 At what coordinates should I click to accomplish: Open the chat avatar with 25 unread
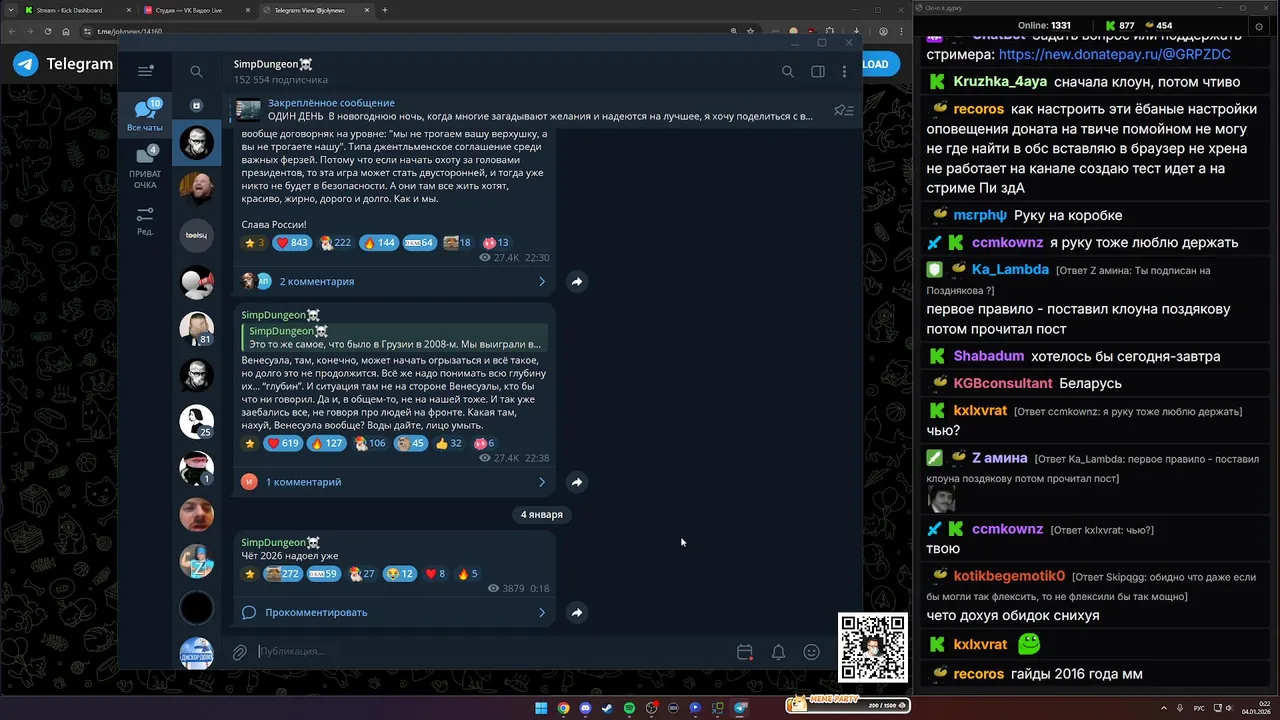196,422
